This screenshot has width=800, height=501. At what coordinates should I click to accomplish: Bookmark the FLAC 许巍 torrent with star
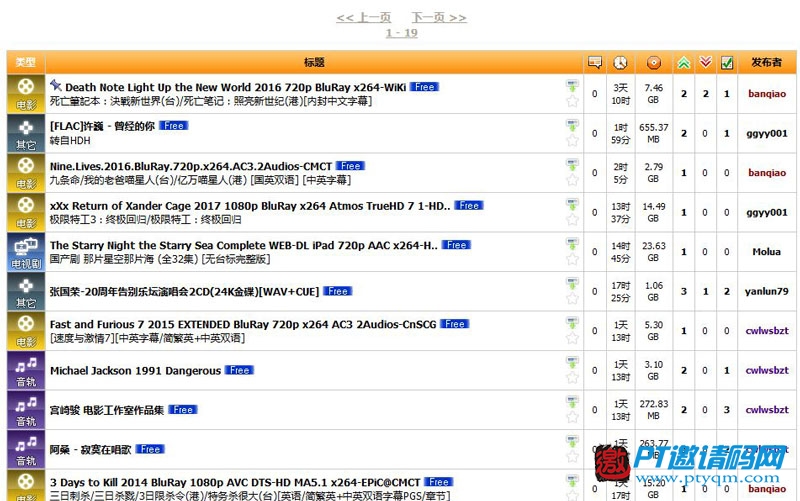click(x=572, y=141)
